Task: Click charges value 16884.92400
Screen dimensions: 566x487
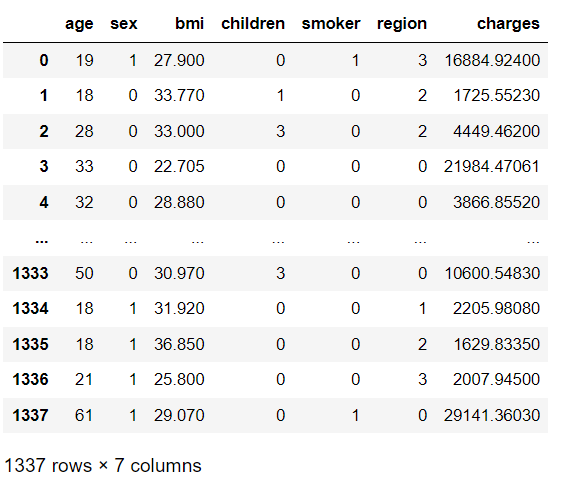Action: point(492,60)
